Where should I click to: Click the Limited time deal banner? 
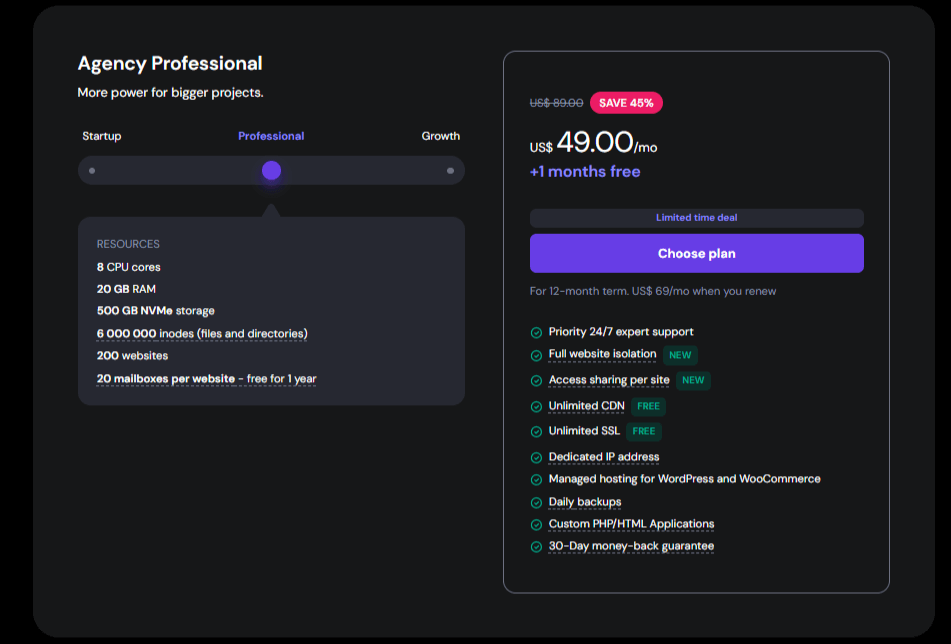[696, 217]
